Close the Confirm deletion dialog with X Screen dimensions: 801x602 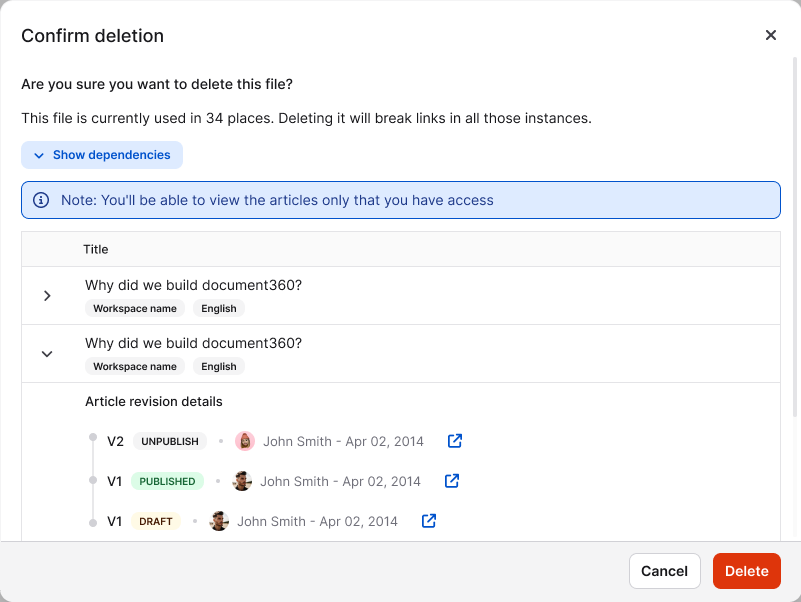[x=770, y=35]
